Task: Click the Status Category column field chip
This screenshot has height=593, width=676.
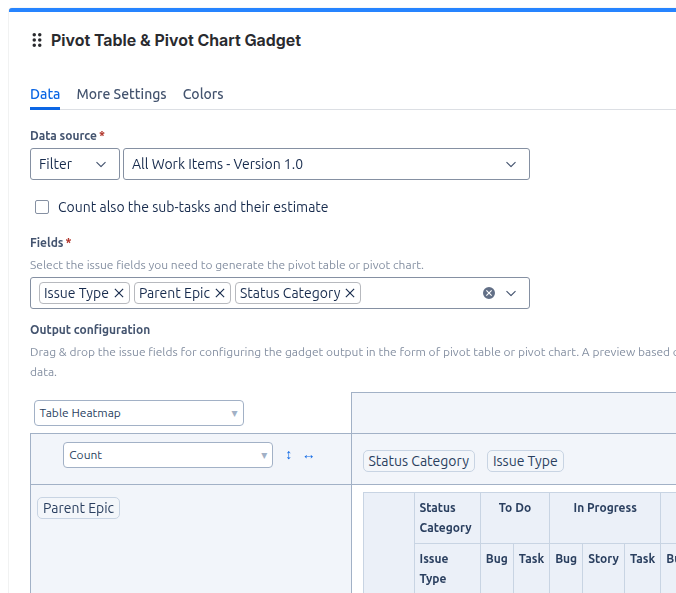Action: click(418, 461)
